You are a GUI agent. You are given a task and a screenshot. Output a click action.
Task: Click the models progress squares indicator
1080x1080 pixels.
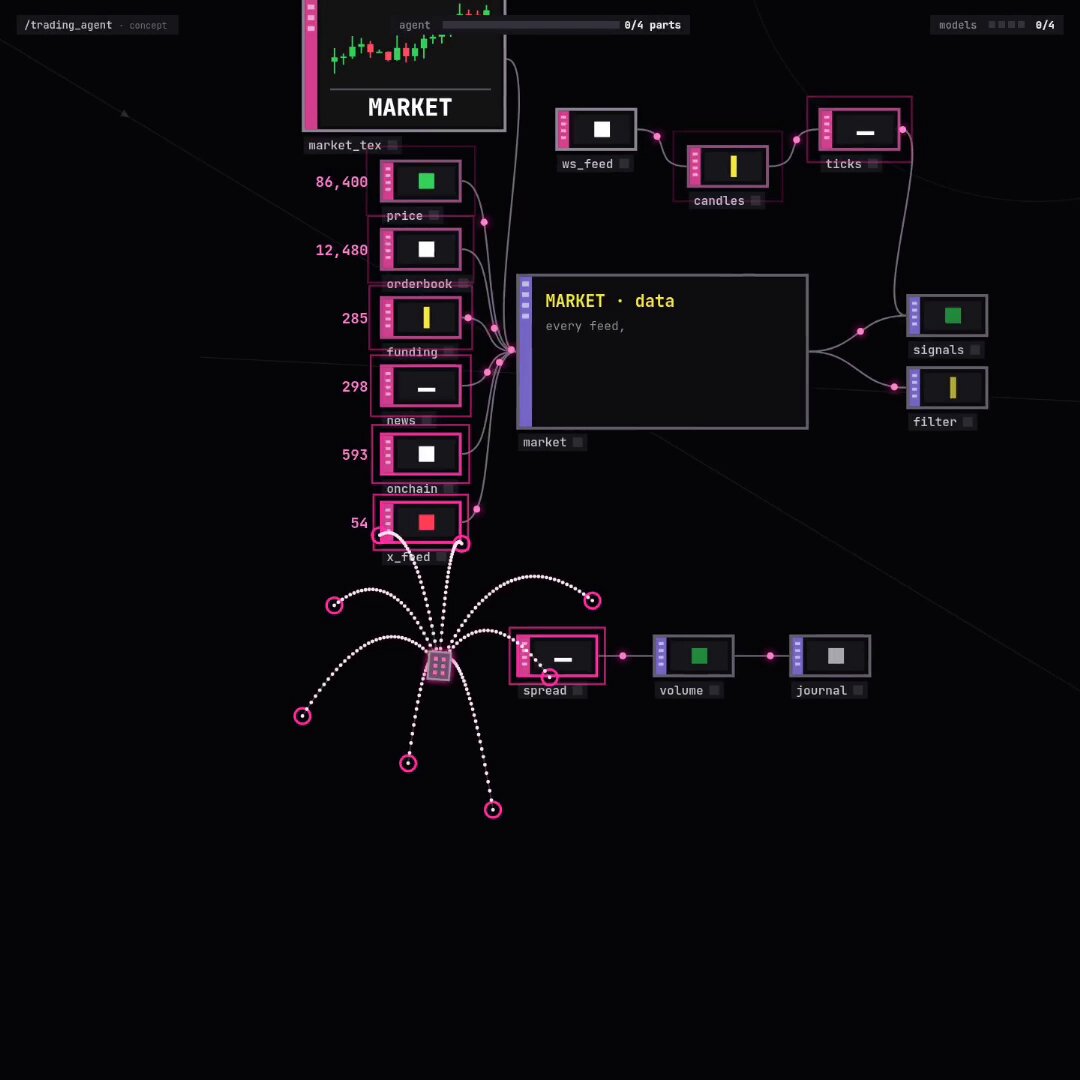pyautogui.click(x=1006, y=25)
